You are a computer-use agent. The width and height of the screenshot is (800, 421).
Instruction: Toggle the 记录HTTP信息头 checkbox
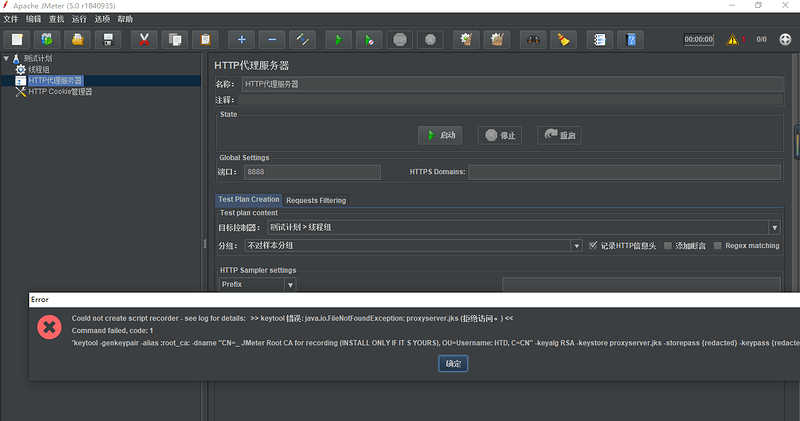pyautogui.click(x=593, y=245)
